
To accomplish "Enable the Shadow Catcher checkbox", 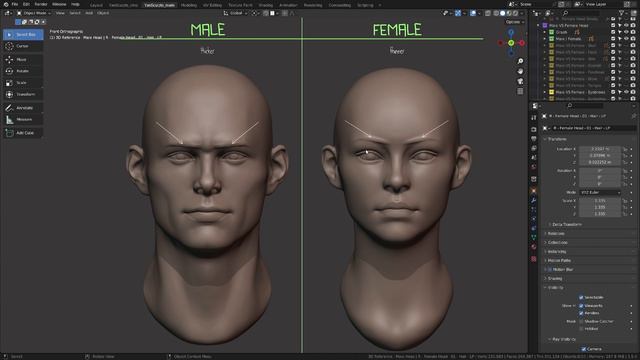I will coord(581,321).
